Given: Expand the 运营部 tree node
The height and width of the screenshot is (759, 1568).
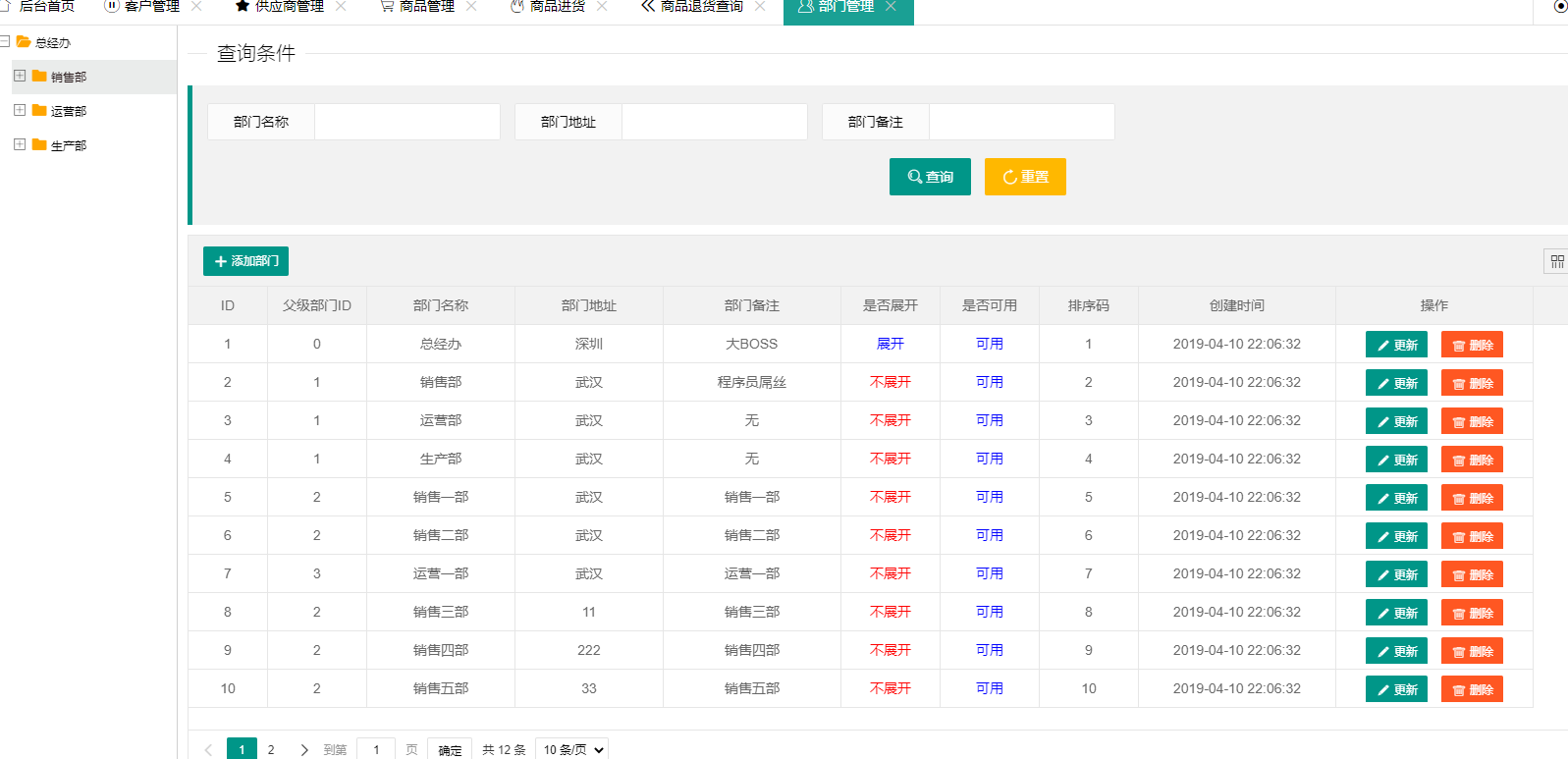Looking at the screenshot, I should (x=20, y=110).
